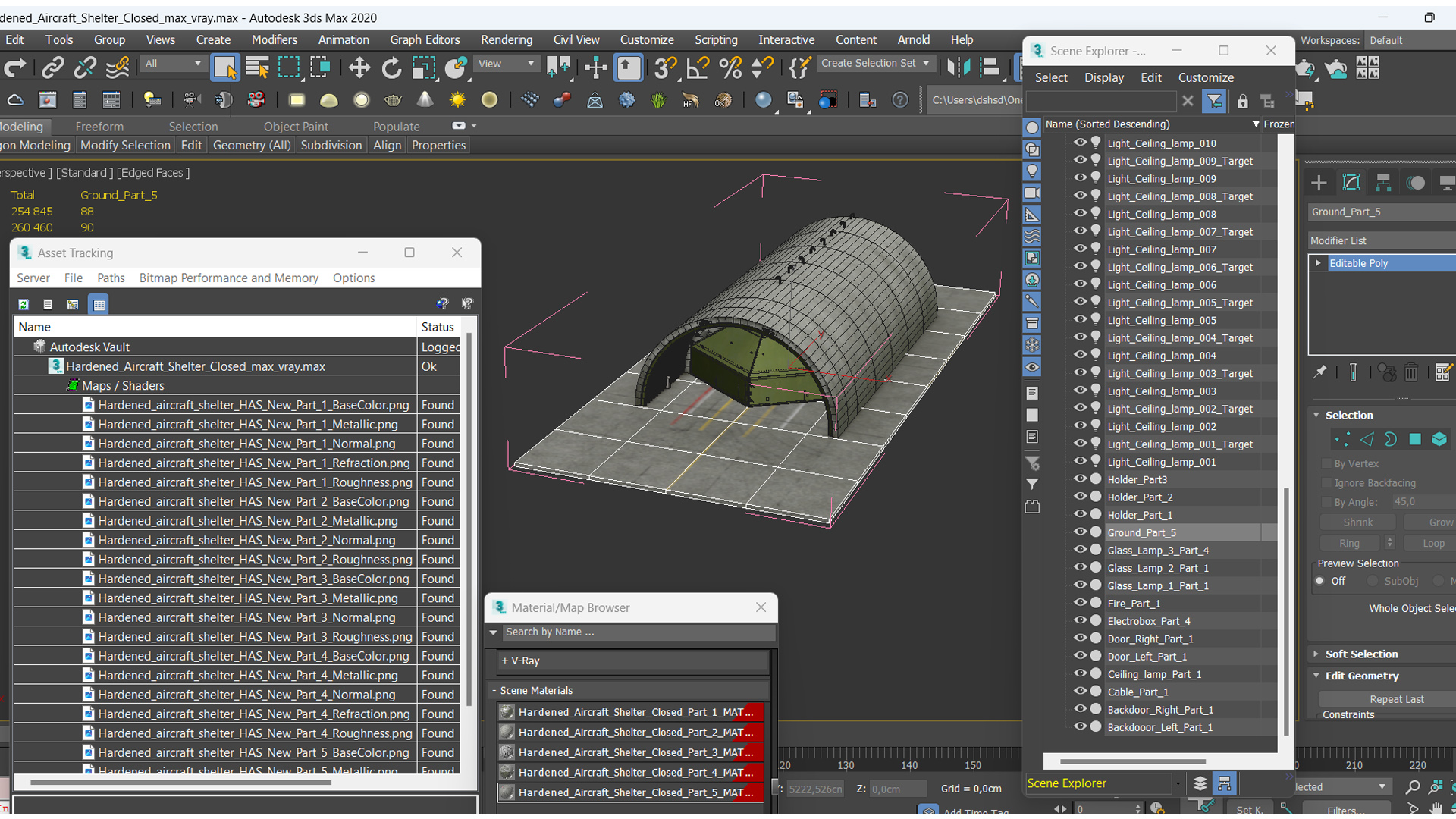Click the Redo arrow icon
This screenshot has height=819, width=1456.
tap(15, 68)
